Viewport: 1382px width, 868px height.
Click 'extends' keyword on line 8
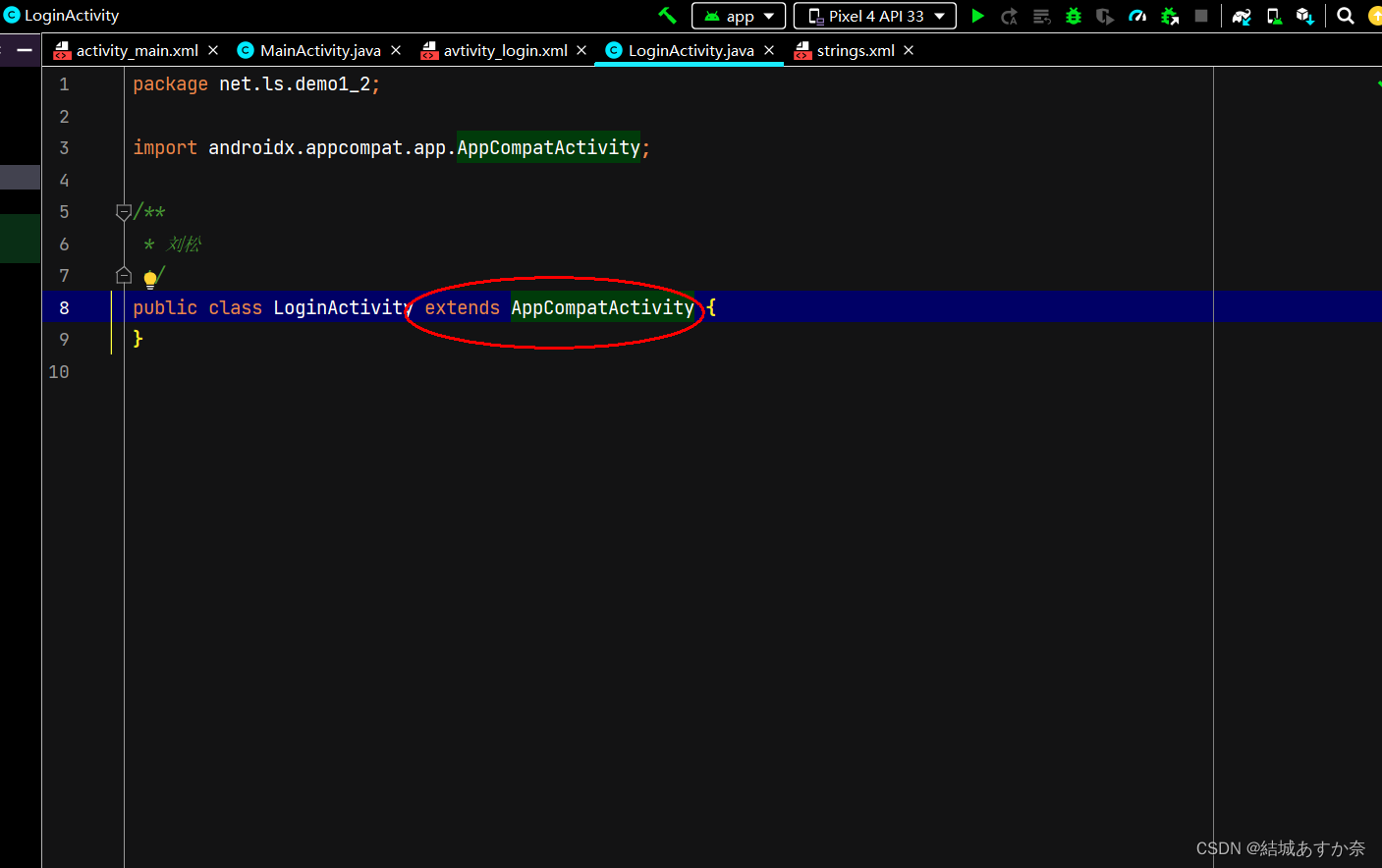[x=462, y=307]
